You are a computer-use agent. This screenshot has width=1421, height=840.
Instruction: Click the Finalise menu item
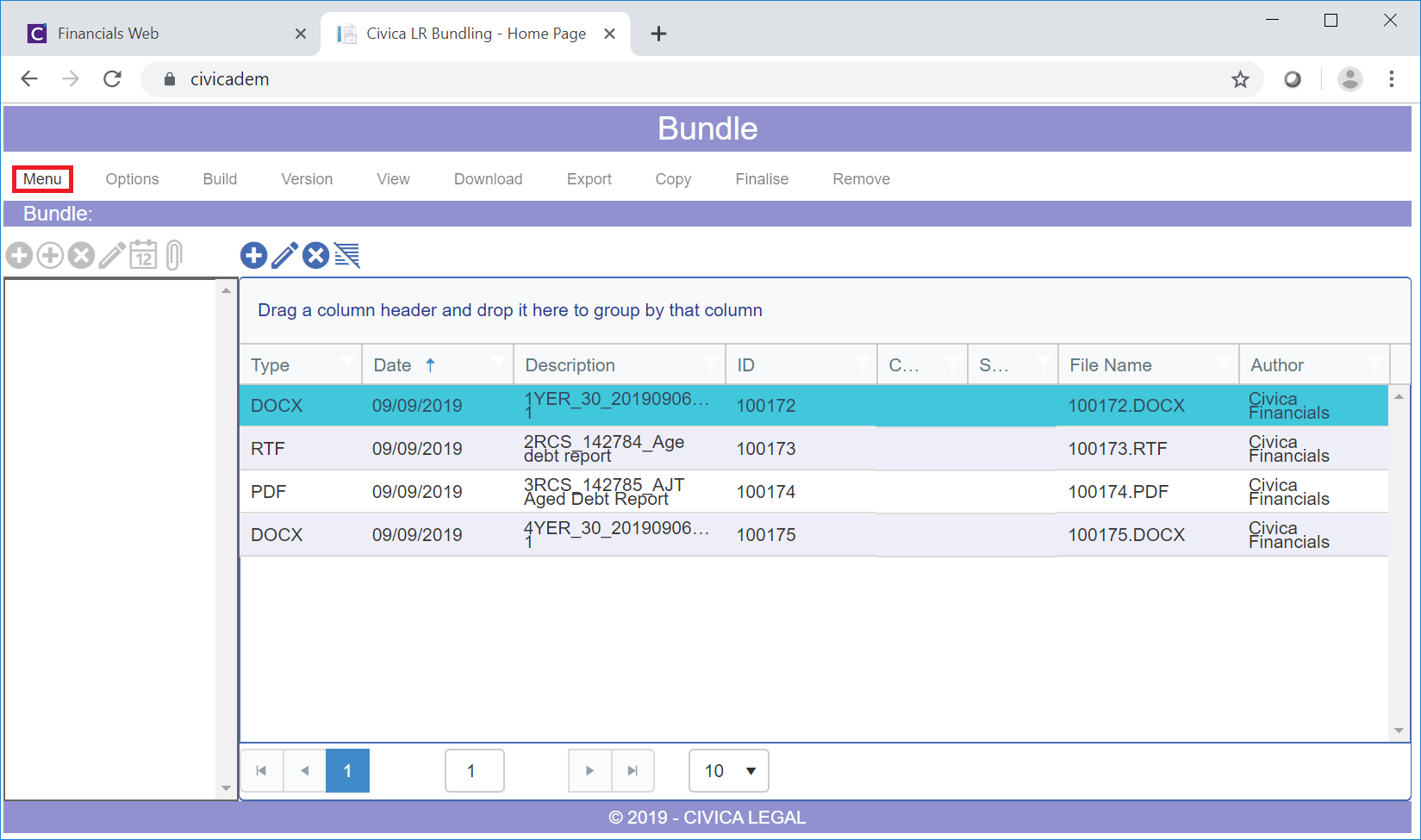[762, 179]
